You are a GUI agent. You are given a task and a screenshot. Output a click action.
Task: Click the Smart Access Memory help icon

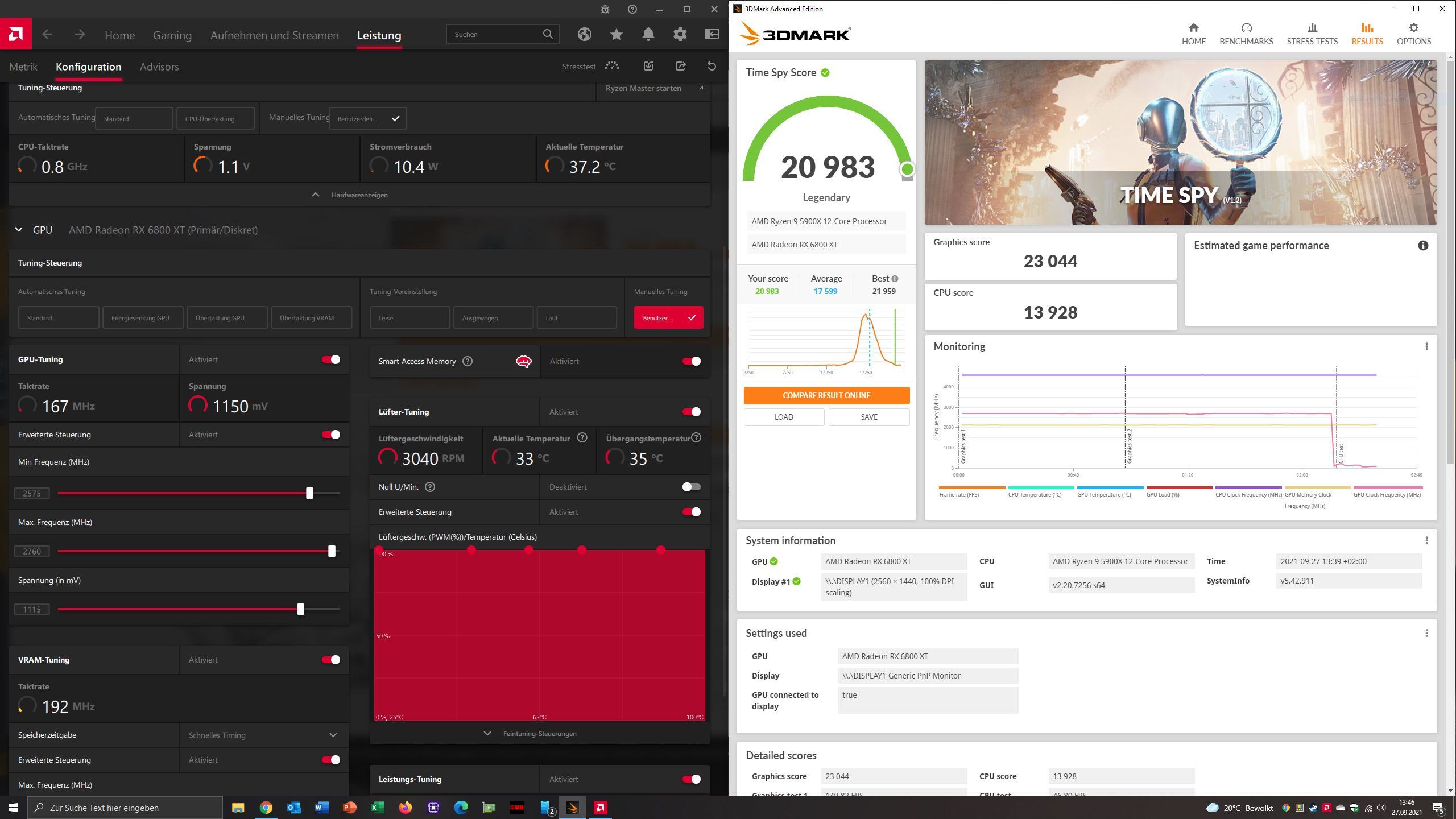pos(468,361)
